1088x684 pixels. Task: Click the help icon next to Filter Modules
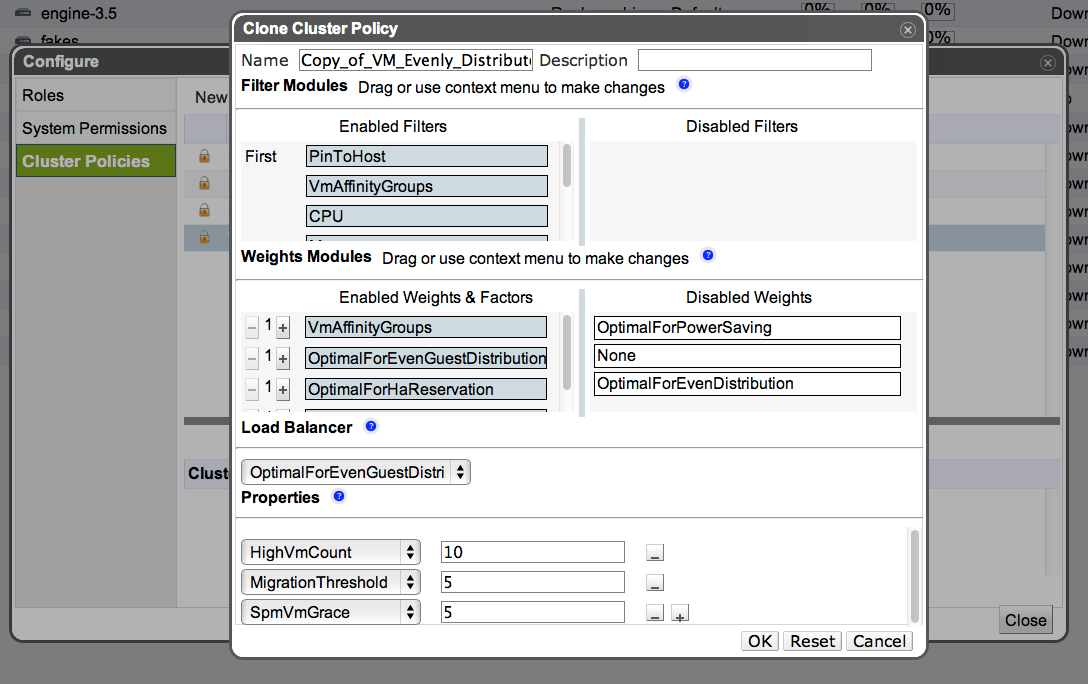coord(684,85)
